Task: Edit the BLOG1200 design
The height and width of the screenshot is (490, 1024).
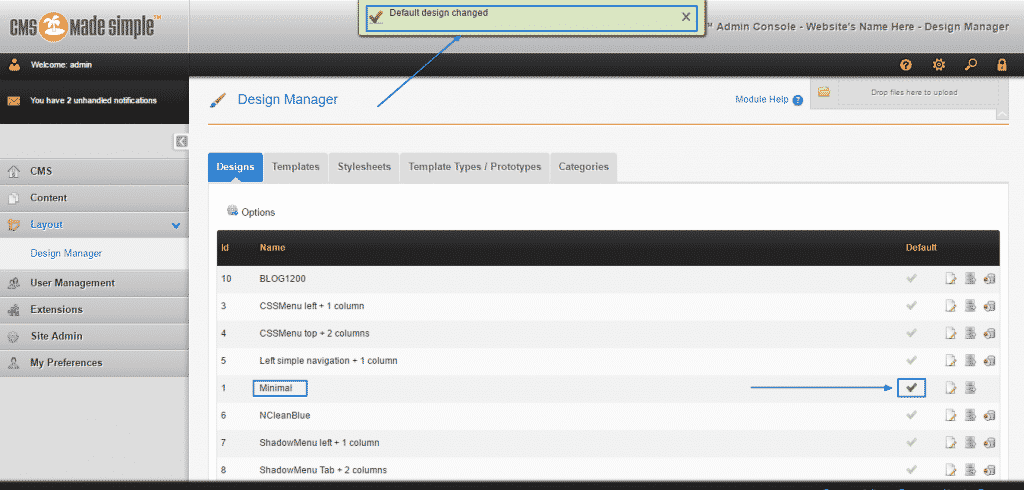Action: (x=951, y=279)
